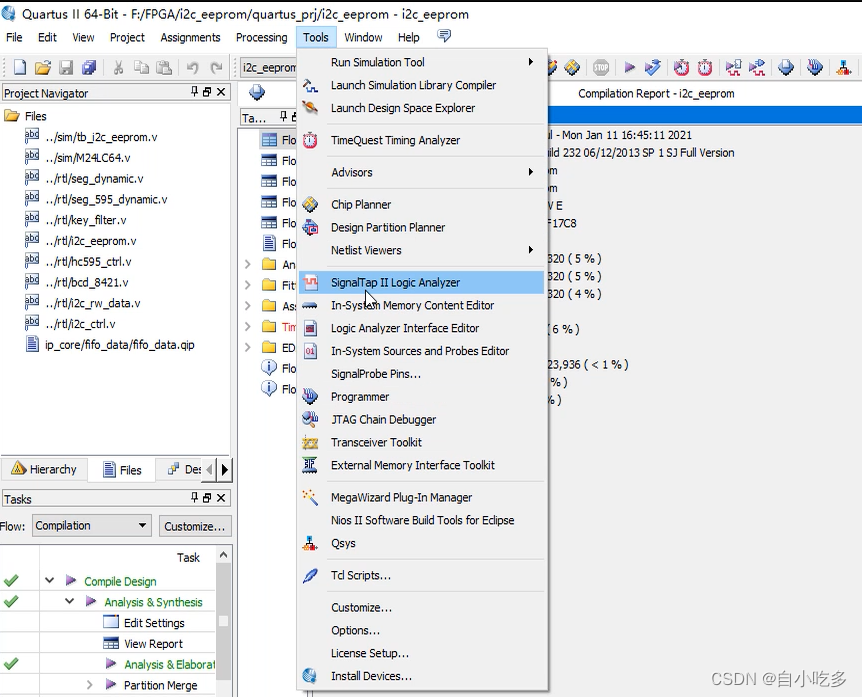Select ../sim/tb_i2c_eeprom.v file
Screen dimensions: 862x697
point(101,137)
